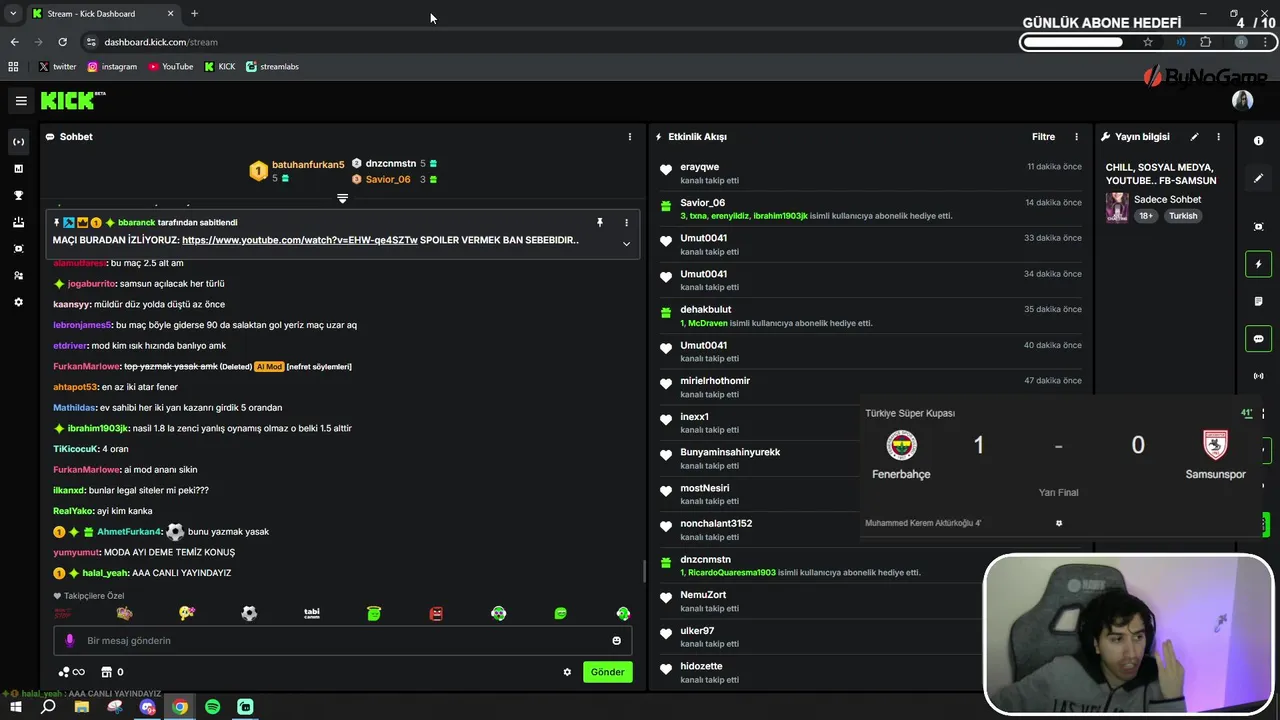
Task: Open the channel points icon below the message box
Action: [71, 672]
